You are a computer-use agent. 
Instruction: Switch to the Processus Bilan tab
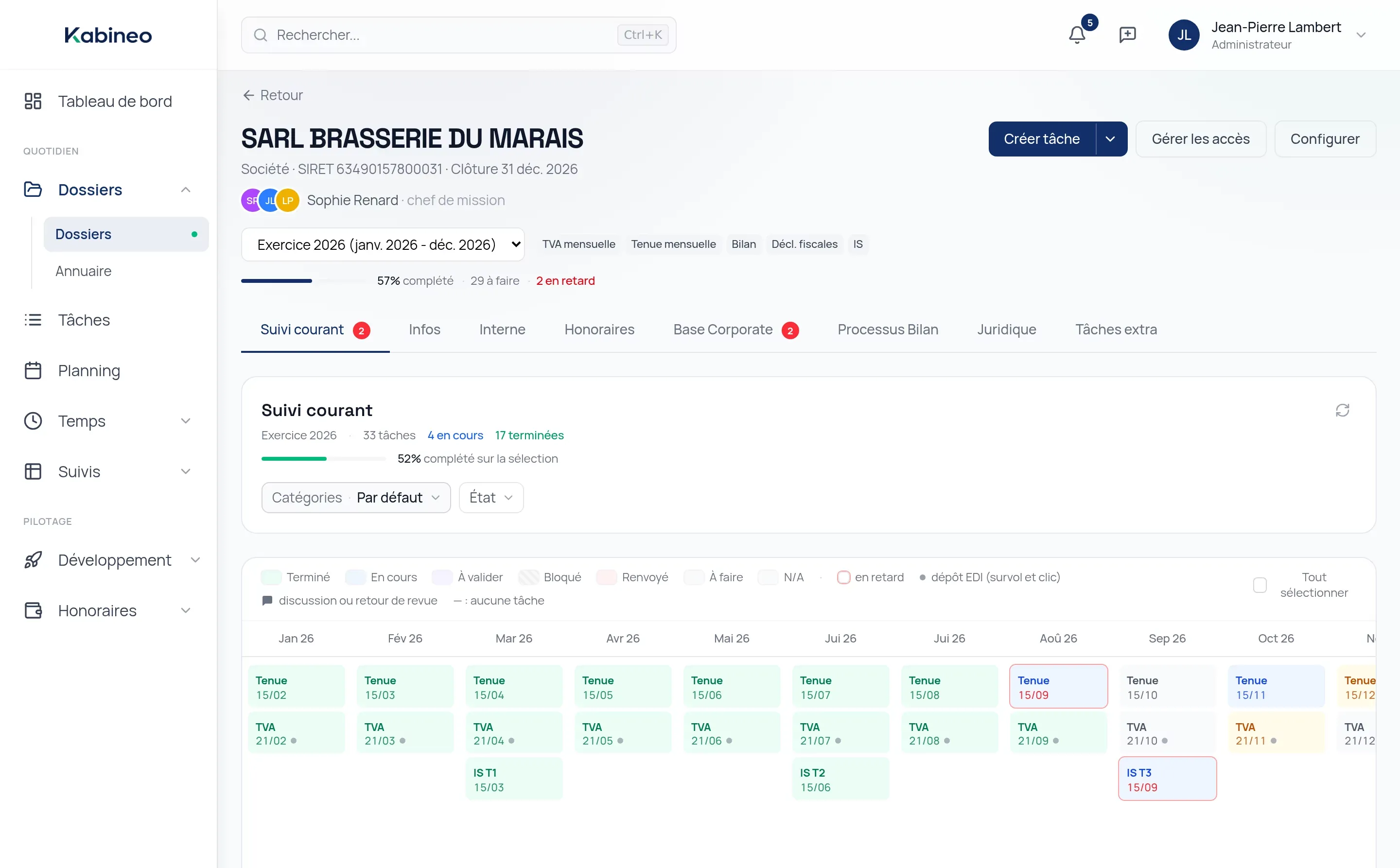tap(887, 330)
